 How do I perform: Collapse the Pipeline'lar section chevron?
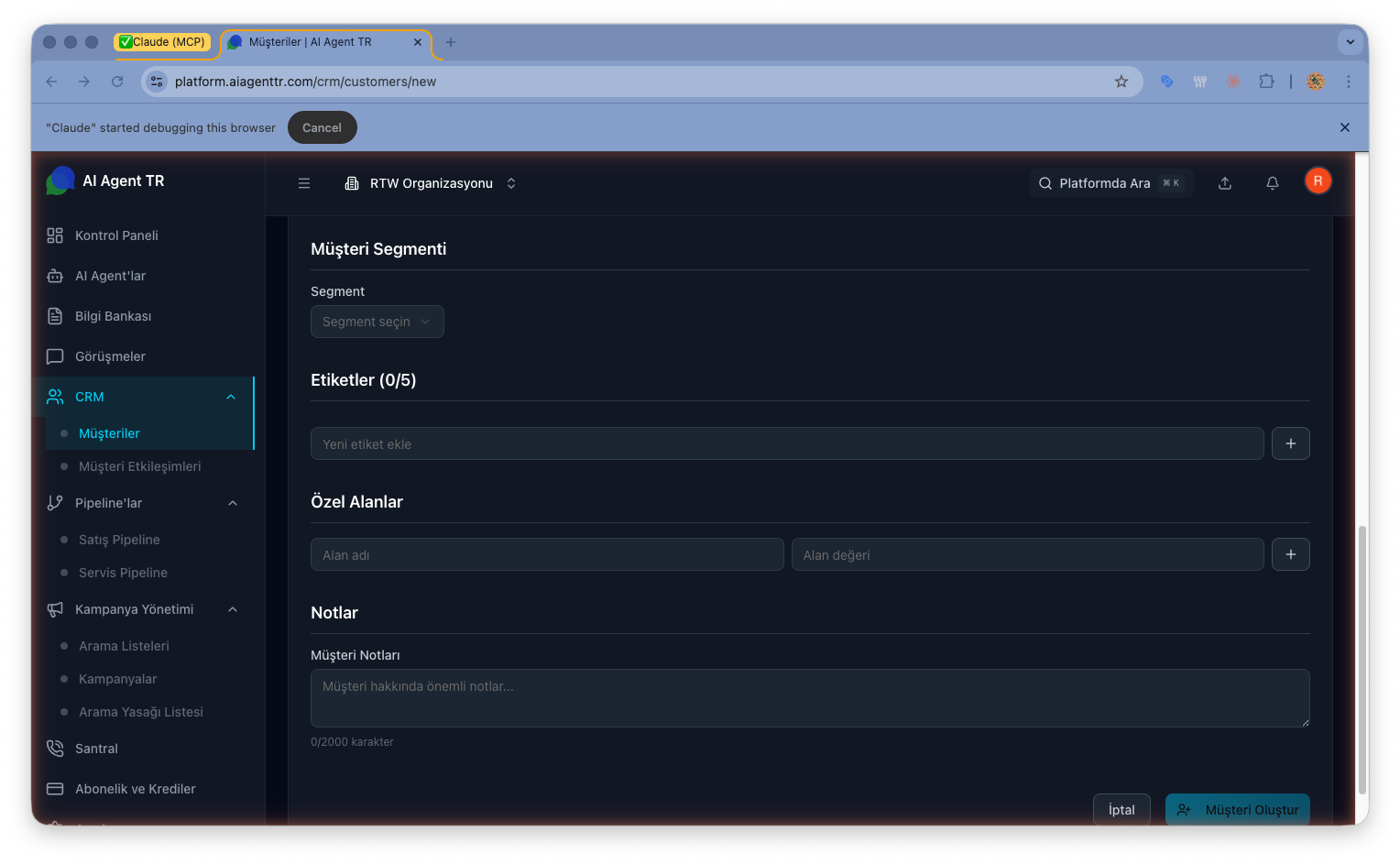click(233, 503)
